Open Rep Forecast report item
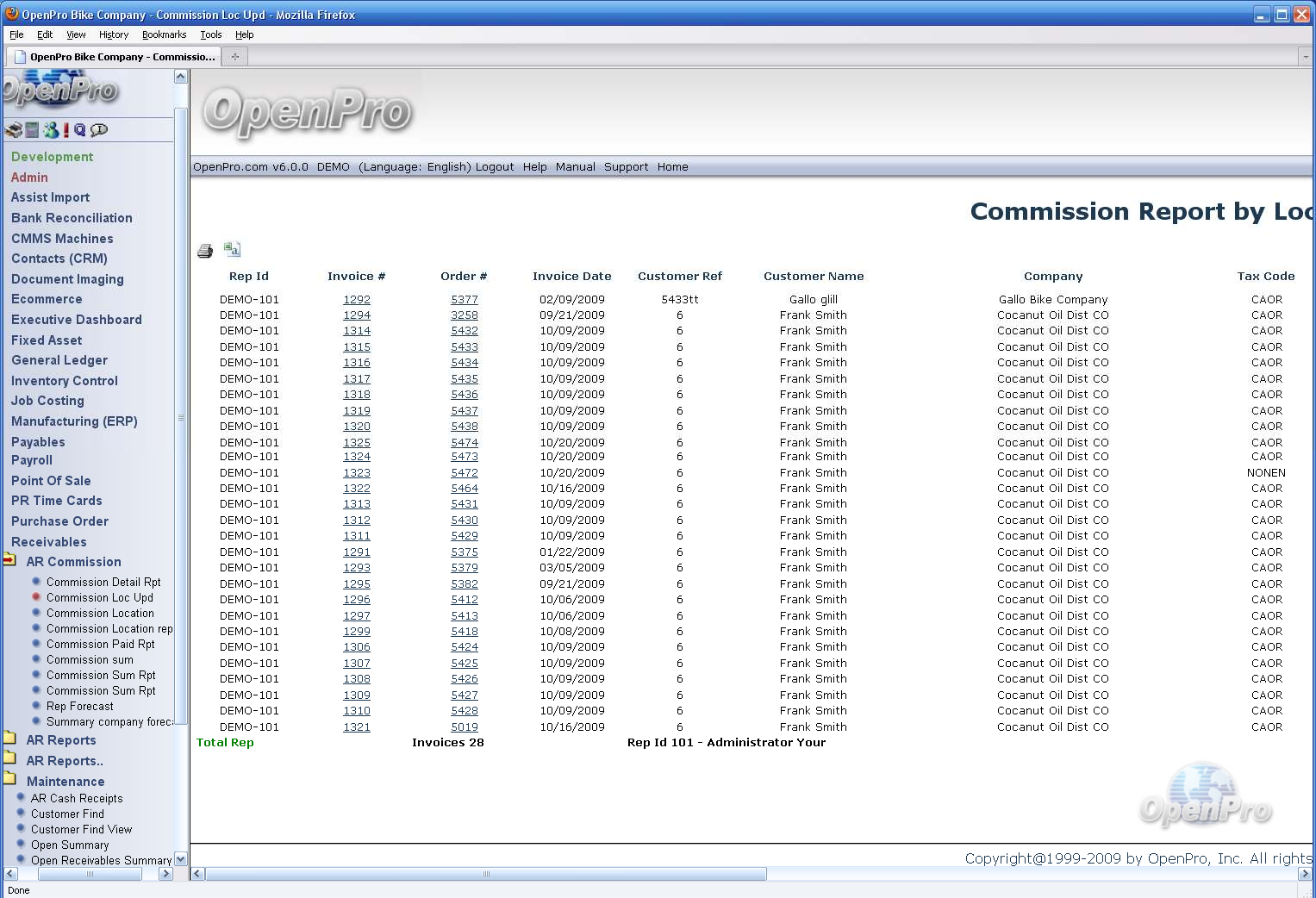The height and width of the screenshot is (898, 1316). point(79,707)
